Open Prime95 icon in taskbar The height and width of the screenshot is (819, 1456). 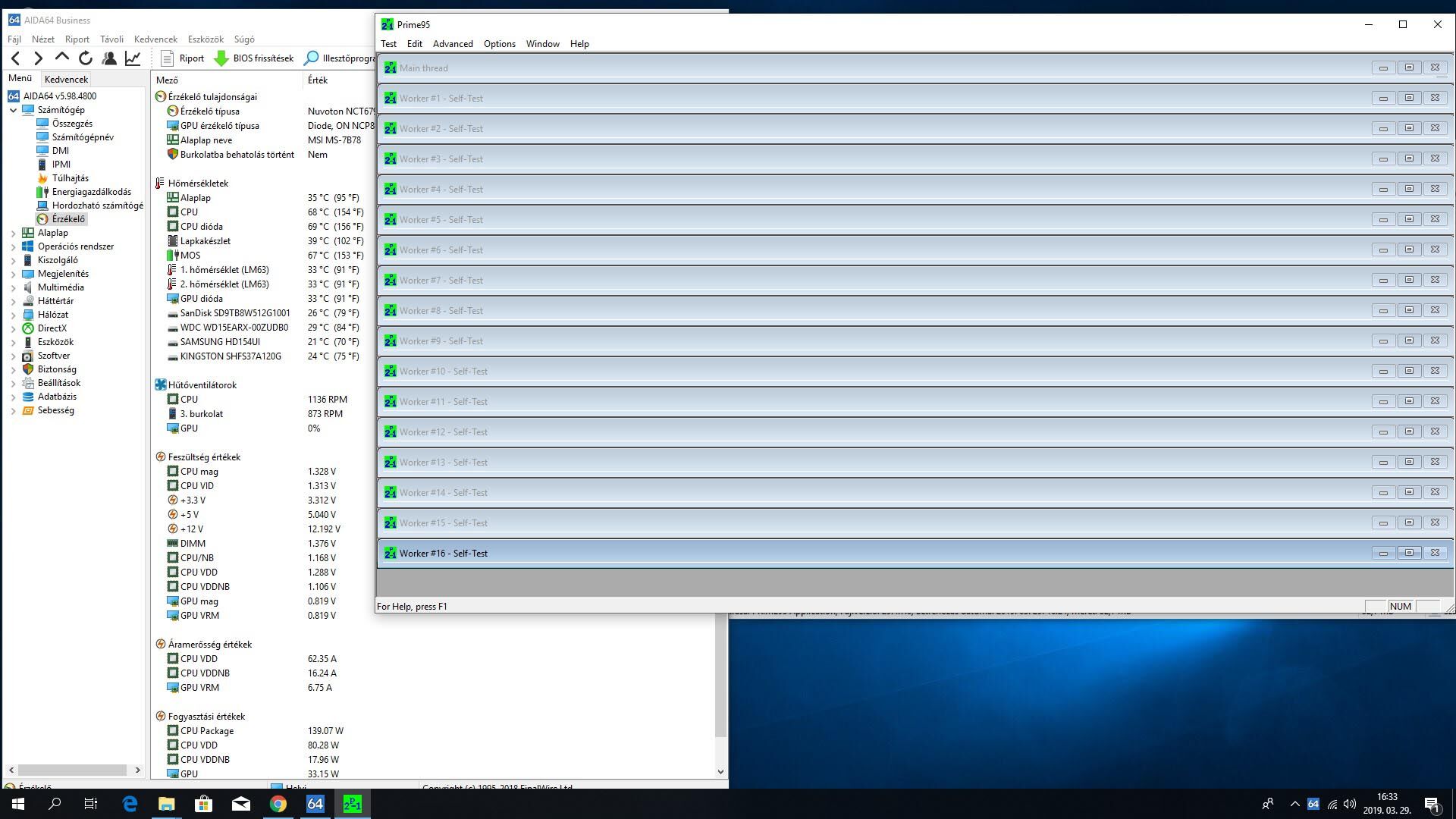pos(352,803)
